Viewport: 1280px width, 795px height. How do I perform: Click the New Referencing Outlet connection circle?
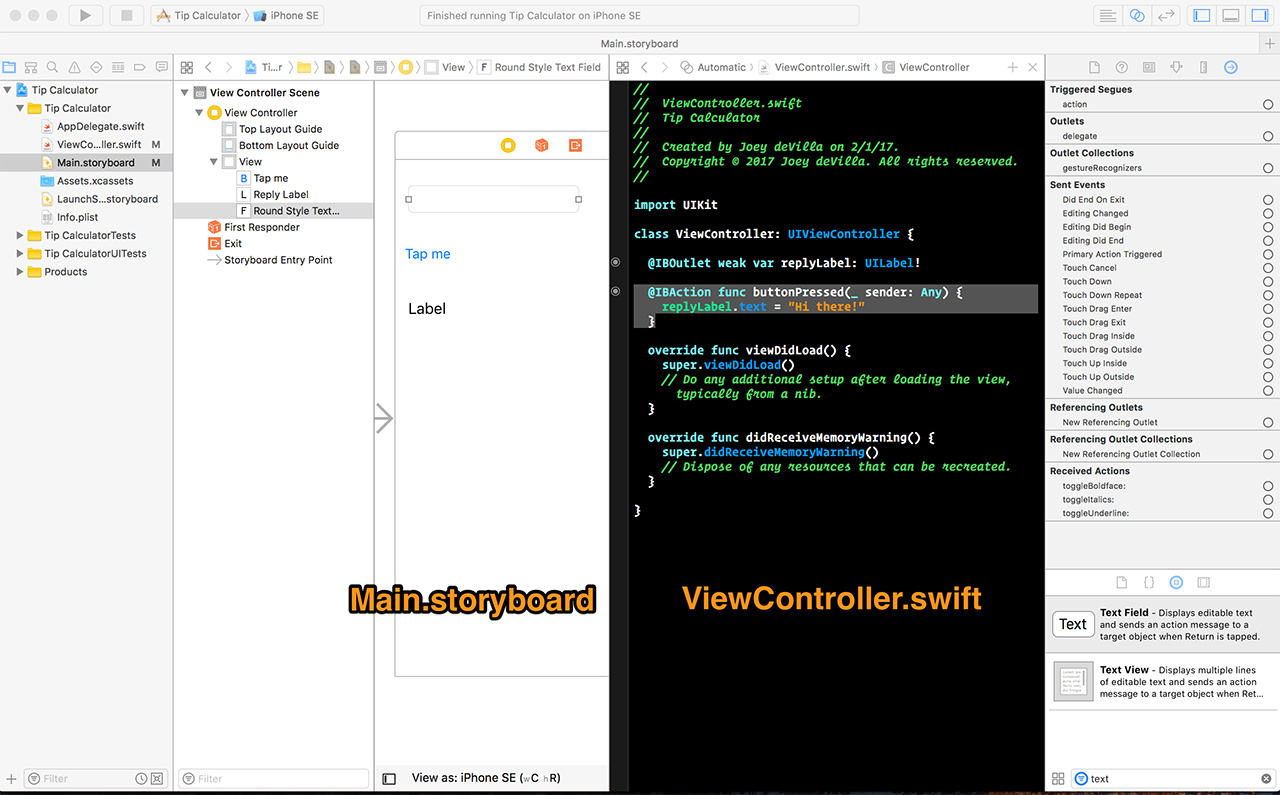tap(1268, 422)
